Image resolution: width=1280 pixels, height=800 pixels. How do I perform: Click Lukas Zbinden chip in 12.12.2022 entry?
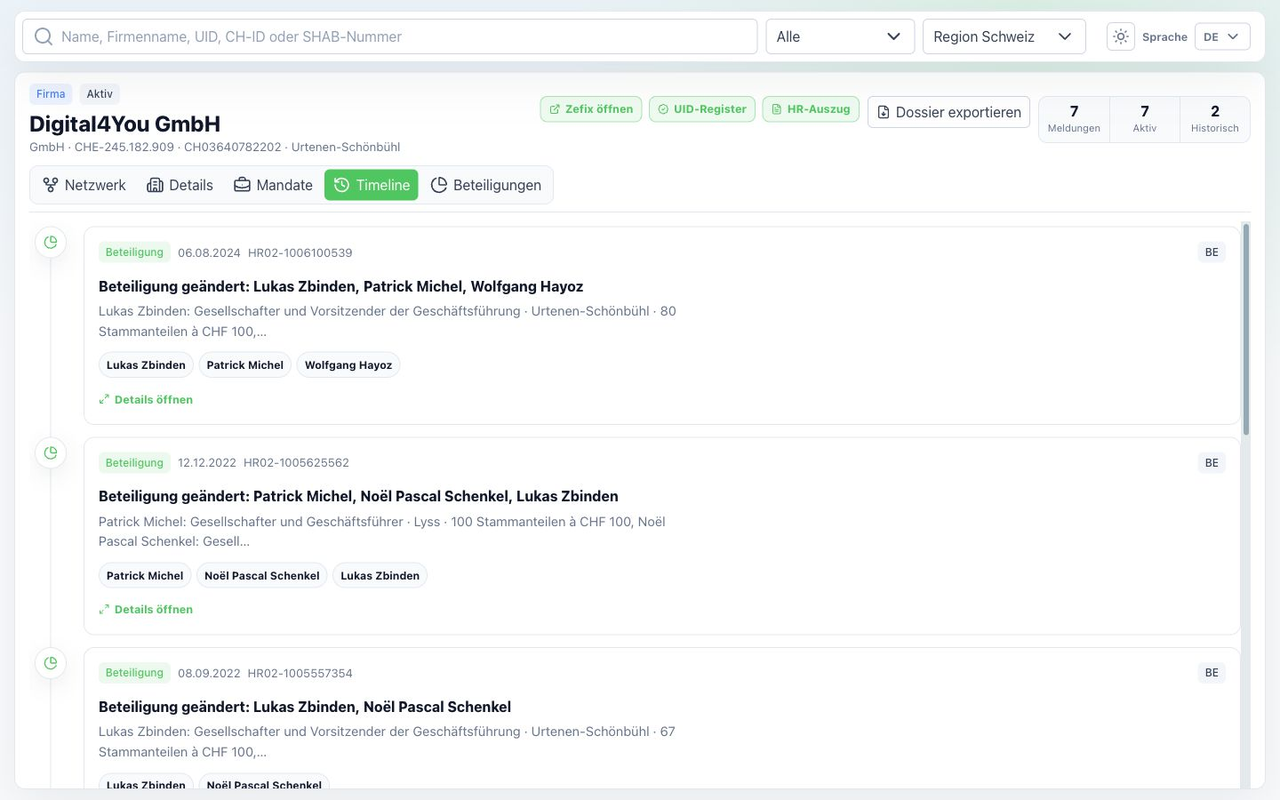click(380, 575)
